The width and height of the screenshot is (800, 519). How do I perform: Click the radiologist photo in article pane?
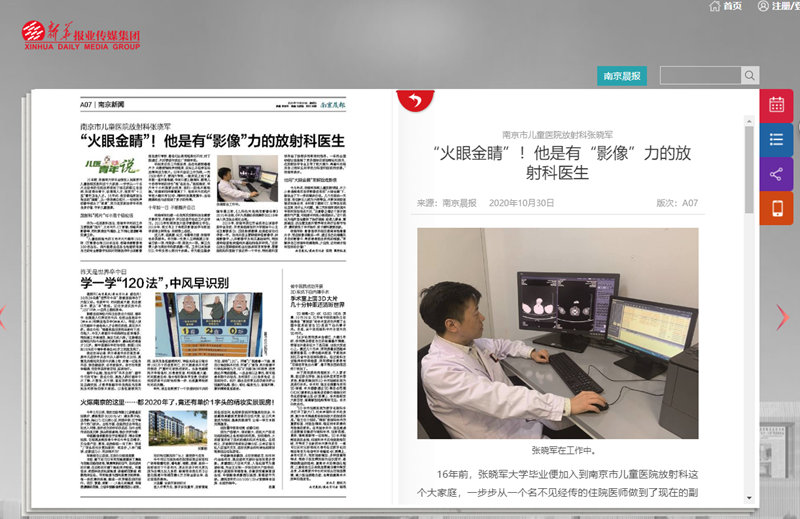558,333
